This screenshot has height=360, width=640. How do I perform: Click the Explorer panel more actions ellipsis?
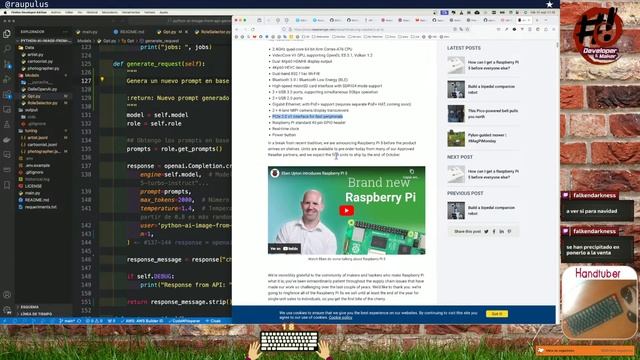65,31
